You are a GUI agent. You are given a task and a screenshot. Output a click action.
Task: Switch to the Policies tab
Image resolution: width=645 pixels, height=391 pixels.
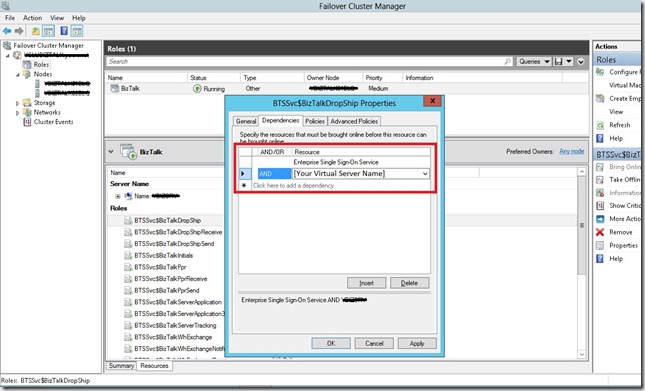(x=315, y=121)
